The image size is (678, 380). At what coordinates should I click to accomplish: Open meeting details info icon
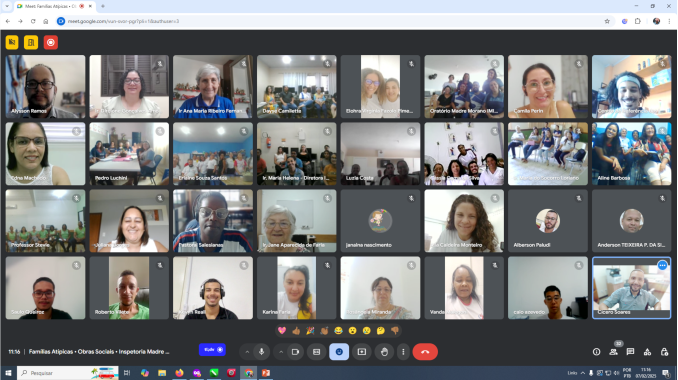tap(597, 352)
